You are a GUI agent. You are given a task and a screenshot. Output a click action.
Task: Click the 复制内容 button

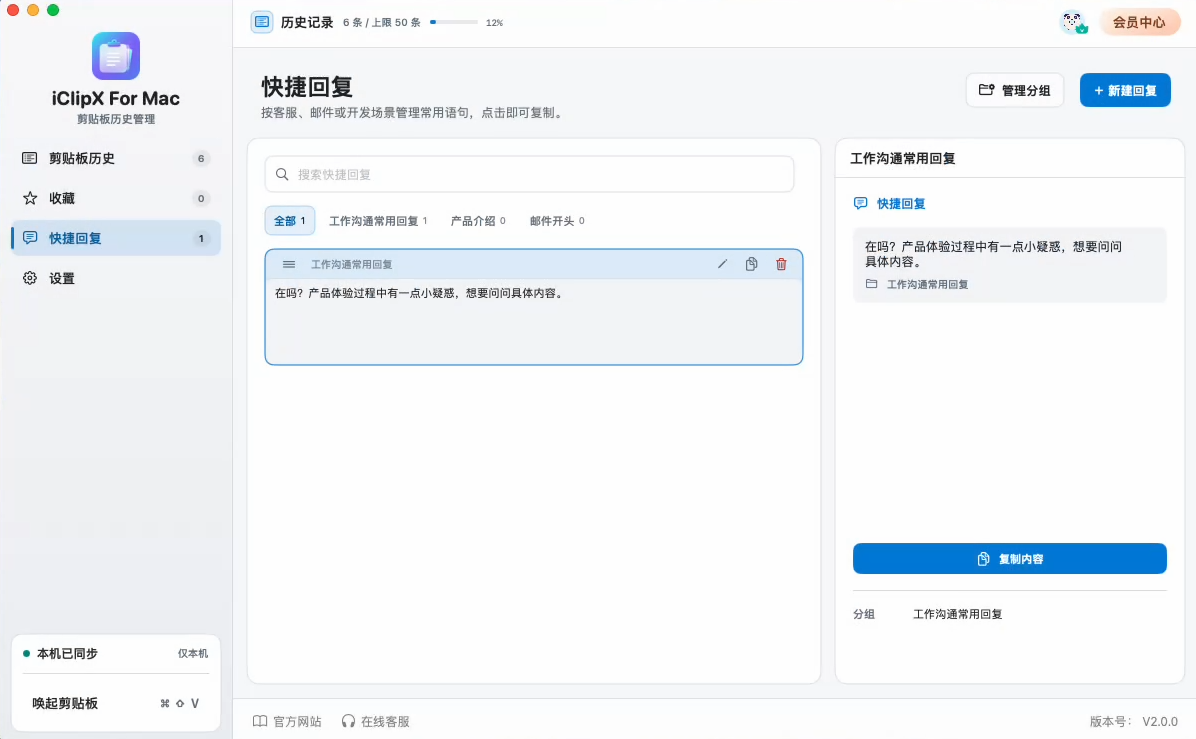click(1010, 558)
